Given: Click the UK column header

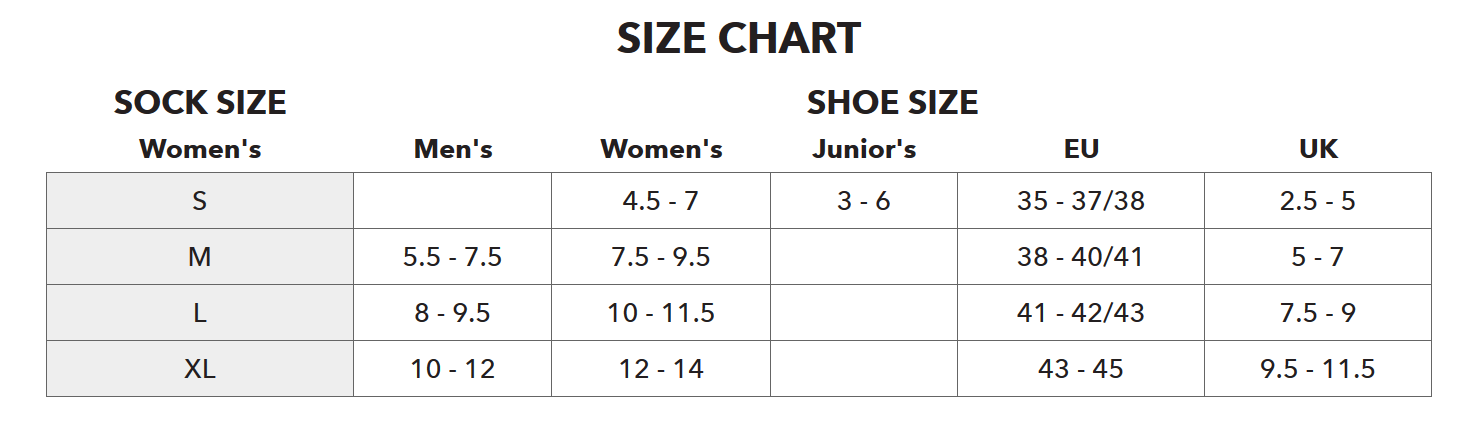Looking at the screenshot, I should (1318, 149).
